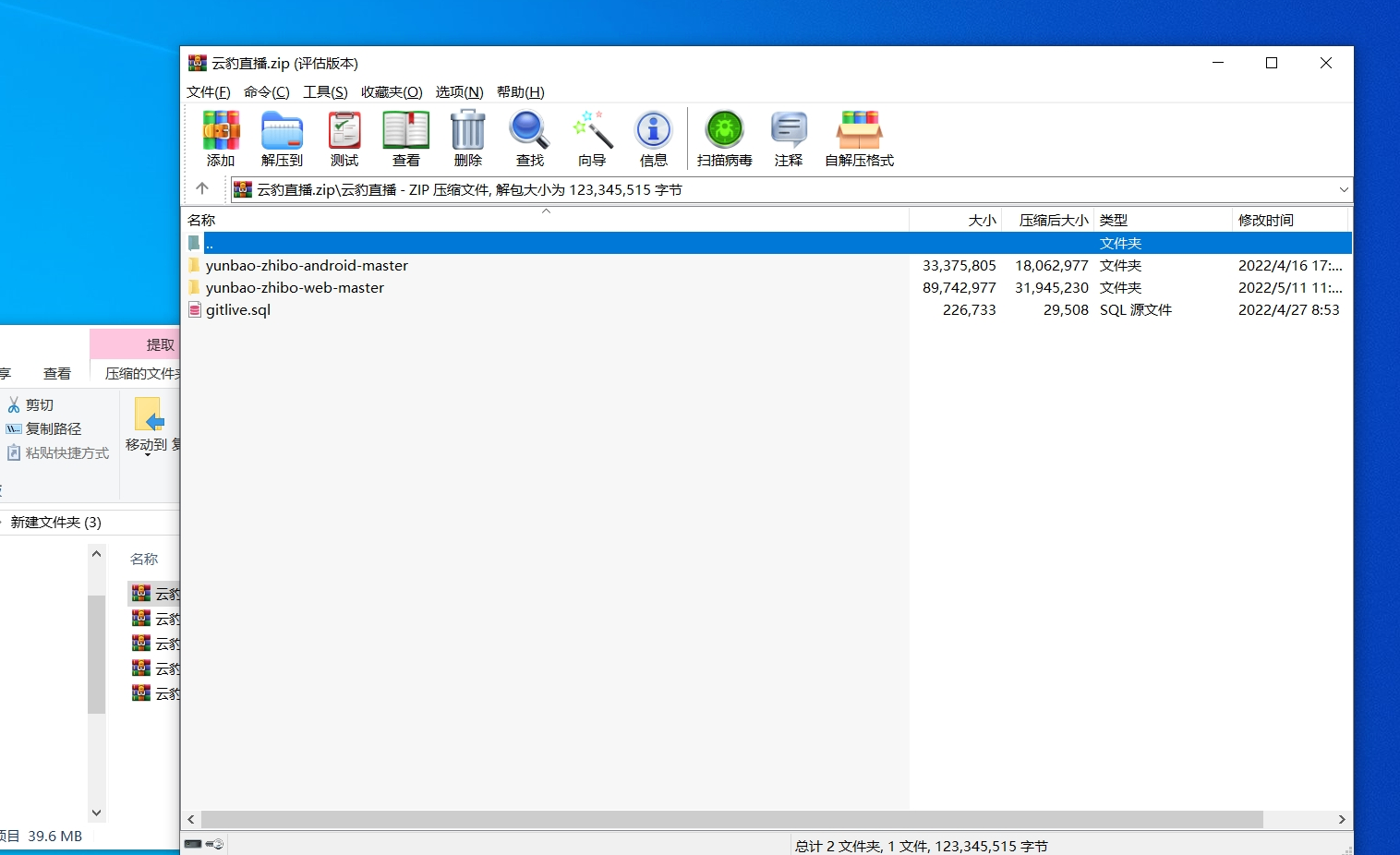Screen dimensions: 1400x855
Task: Click Cut (剪切) in Explorer ribbon
Action: tap(30, 404)
